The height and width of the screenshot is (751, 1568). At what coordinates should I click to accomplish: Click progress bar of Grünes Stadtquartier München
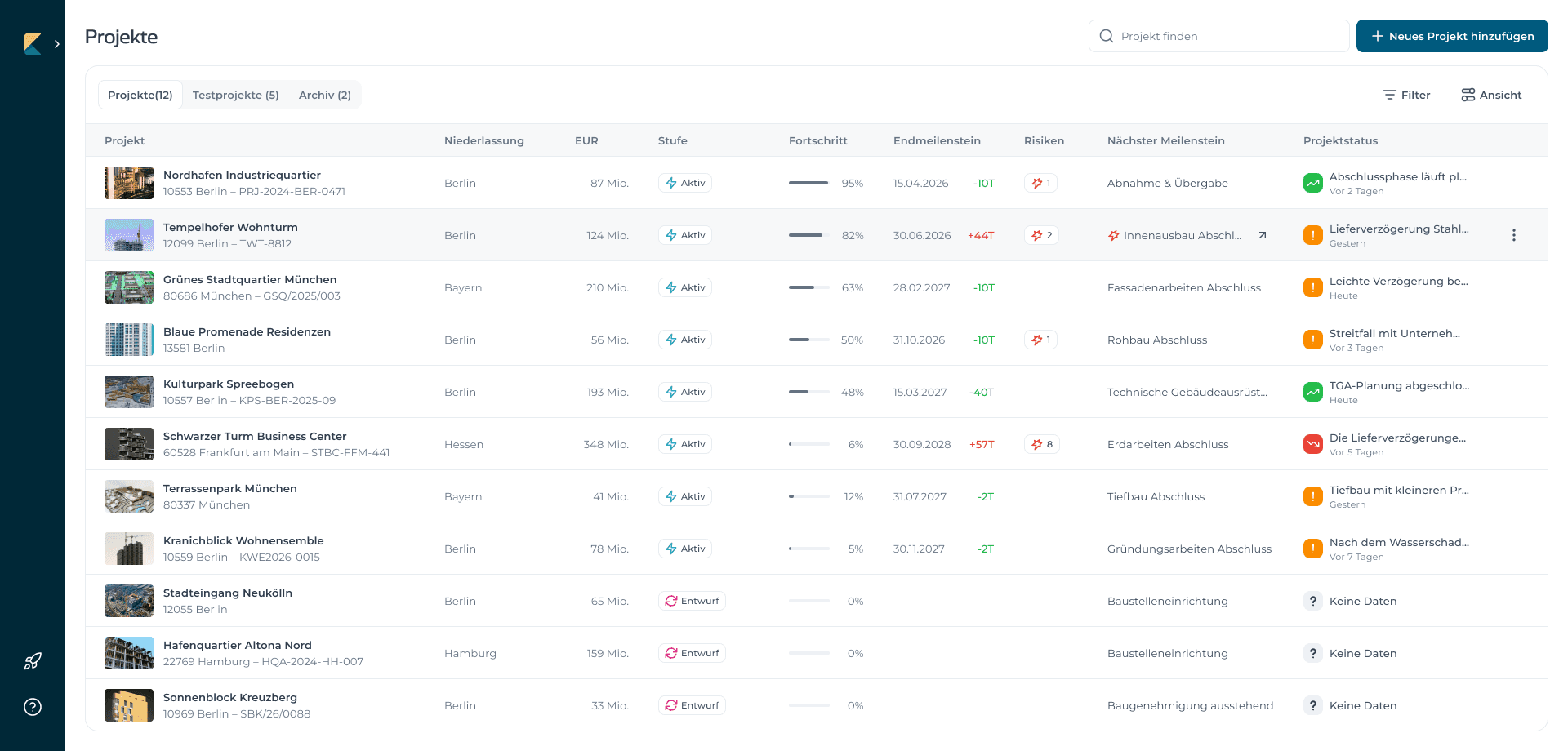click(809, 287)
